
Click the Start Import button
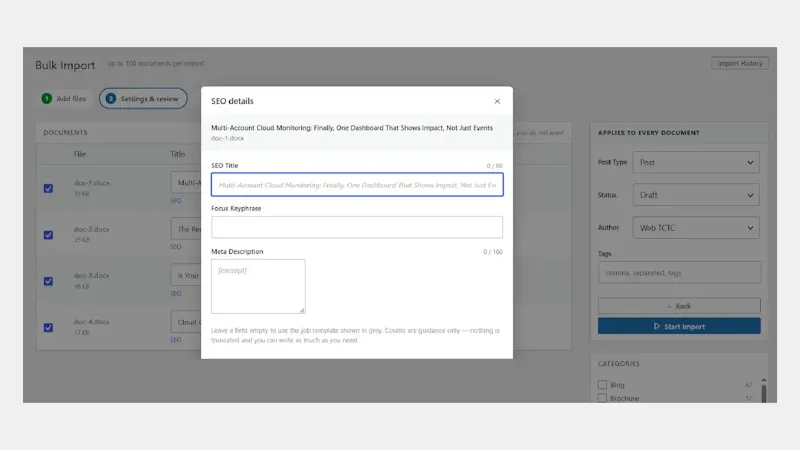(679, 326)
